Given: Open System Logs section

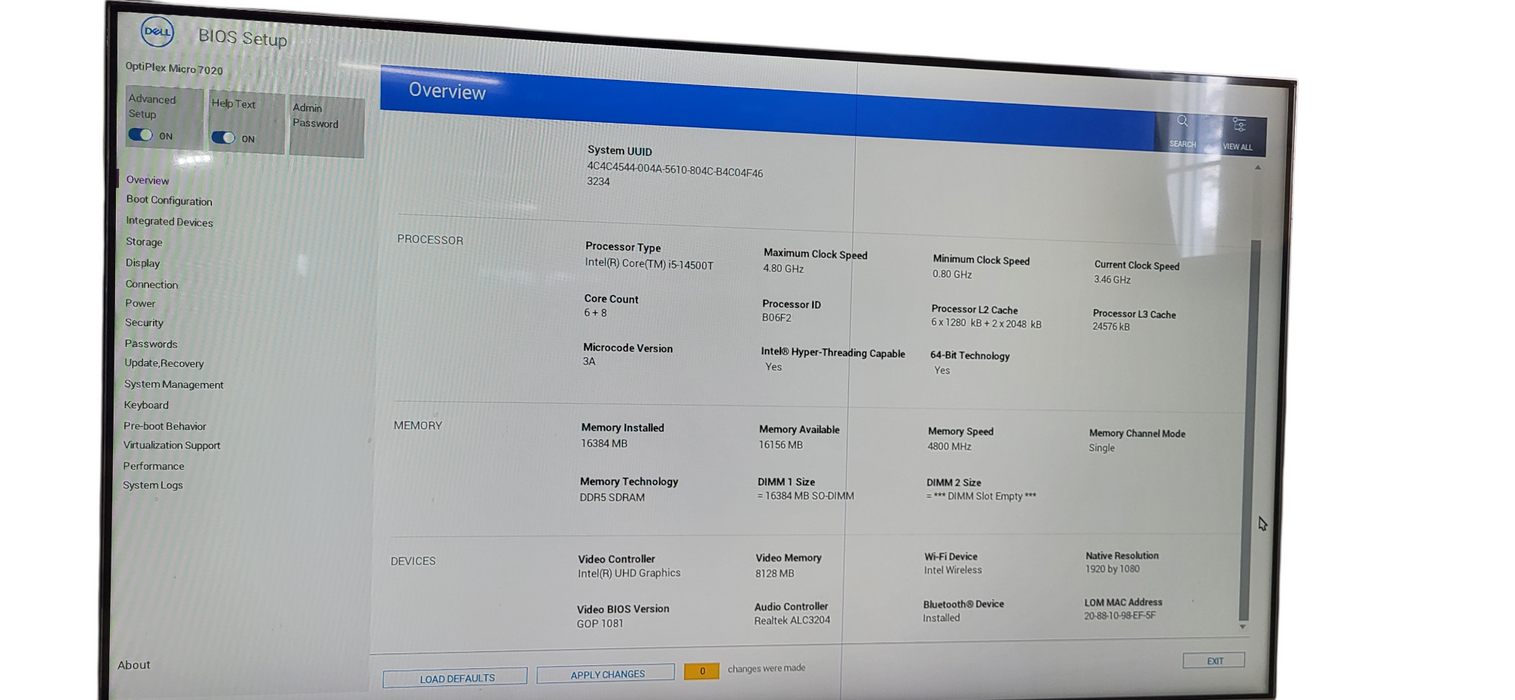Looking at the screenshot, I should pyautogui.click(x=153, y=485).
